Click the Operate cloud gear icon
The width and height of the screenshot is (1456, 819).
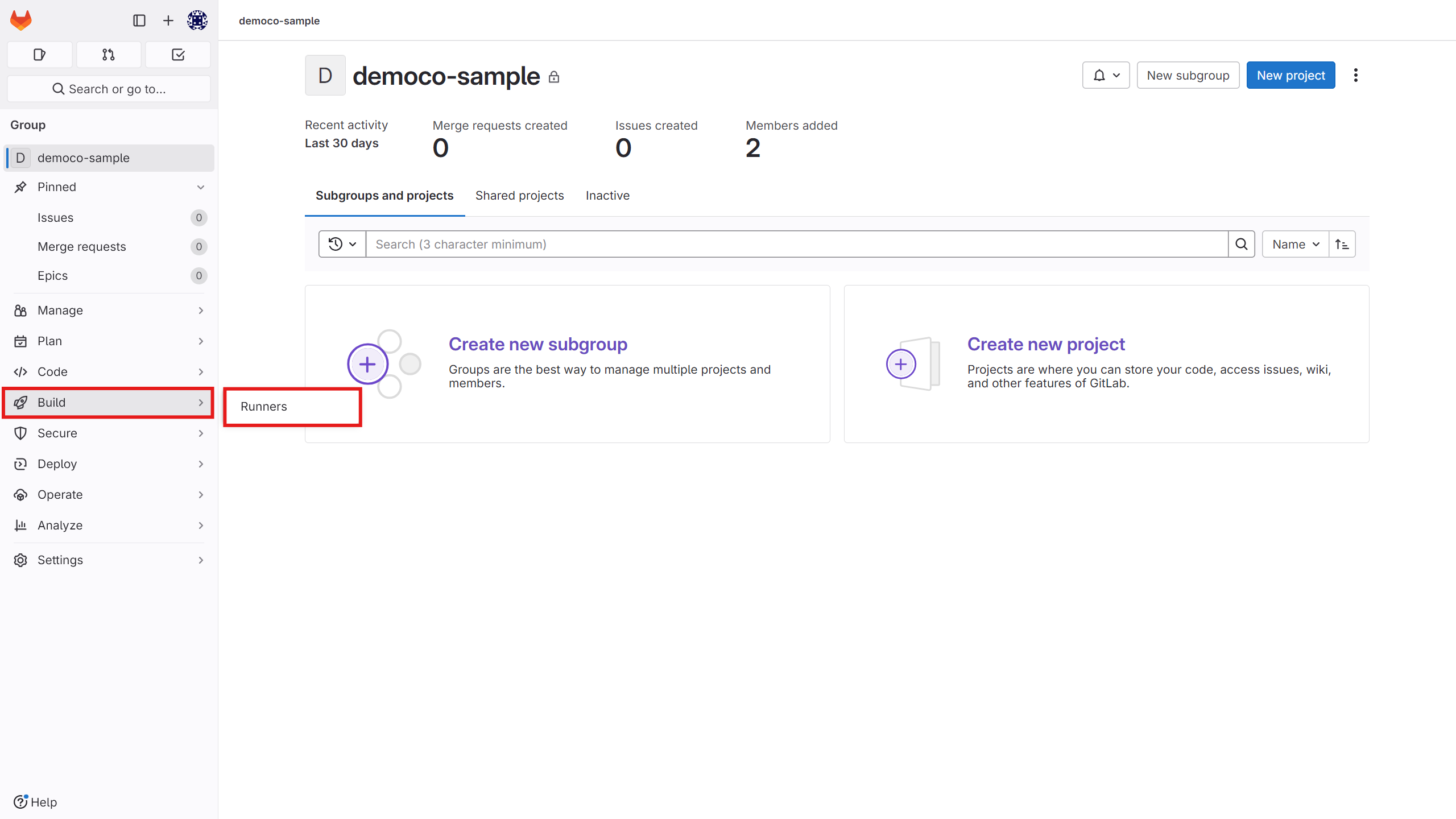tap(20, 495)
